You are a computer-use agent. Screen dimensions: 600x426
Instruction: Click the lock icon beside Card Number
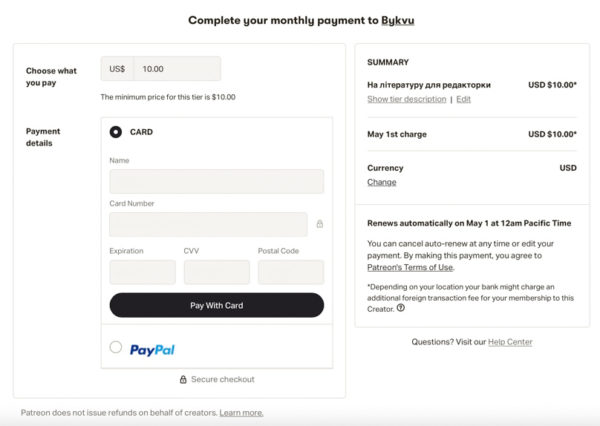pos(320,224)
